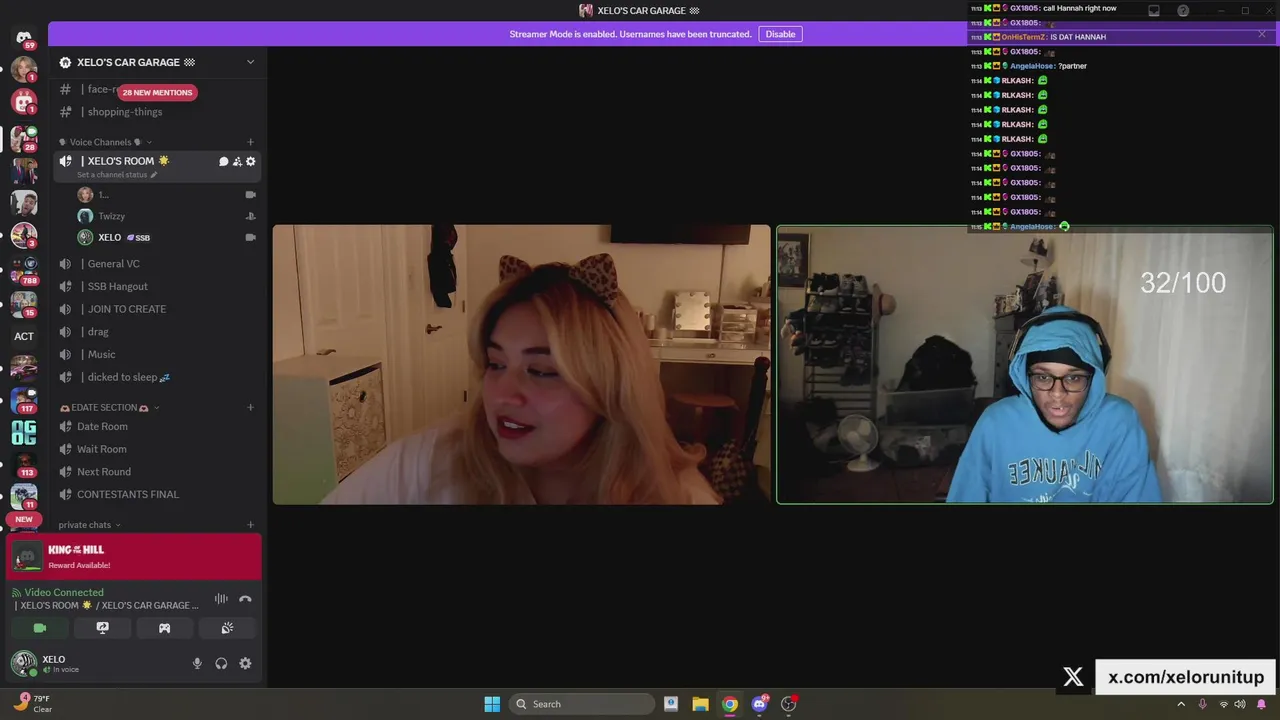Open the ACT server in sidebar

(24, 336)
